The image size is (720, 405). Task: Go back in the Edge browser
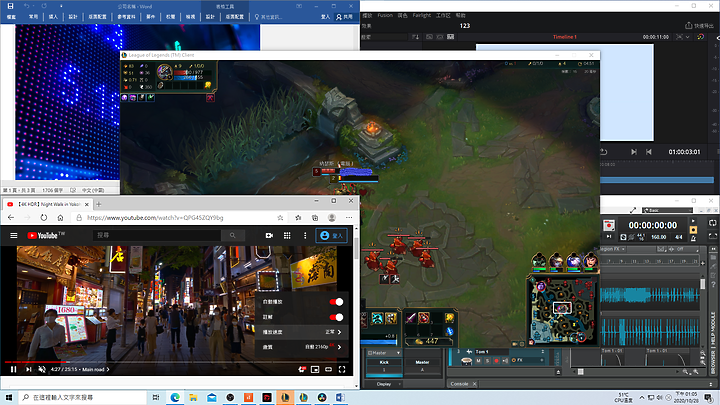(11, 218)
